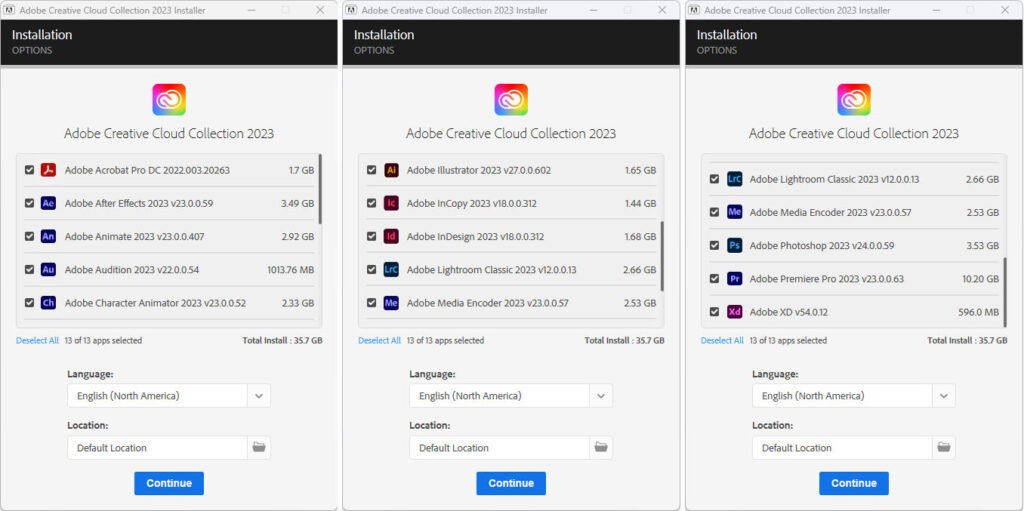This screenshot has height=511, width=1024.
Task: Click the Character Animator Ch icon
Action: pyautogui.click(x=48, y=303)
